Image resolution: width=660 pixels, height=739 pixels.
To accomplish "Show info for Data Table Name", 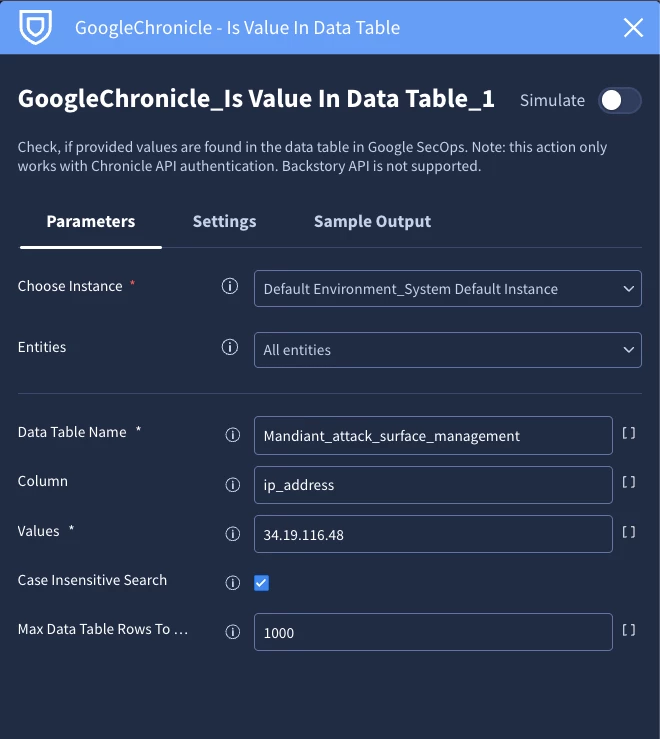I will 232,435.
